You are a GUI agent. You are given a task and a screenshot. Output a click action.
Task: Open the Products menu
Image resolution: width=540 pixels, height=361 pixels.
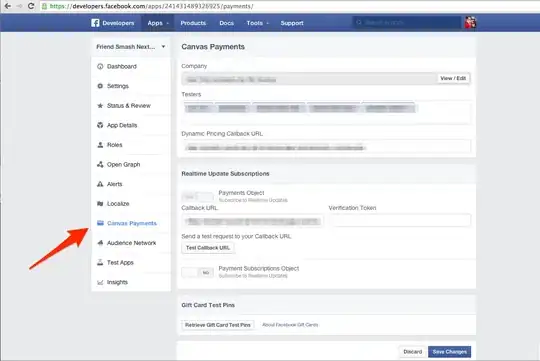(x=193, y=23)
